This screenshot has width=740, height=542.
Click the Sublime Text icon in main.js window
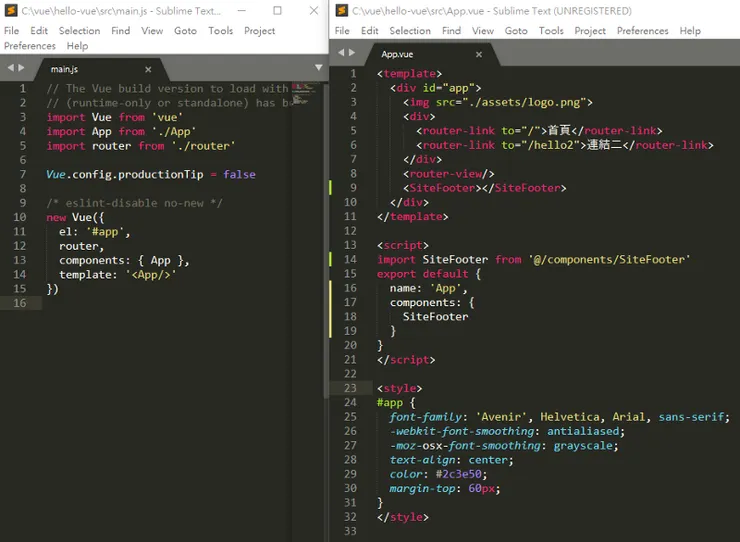click(11, 11)
